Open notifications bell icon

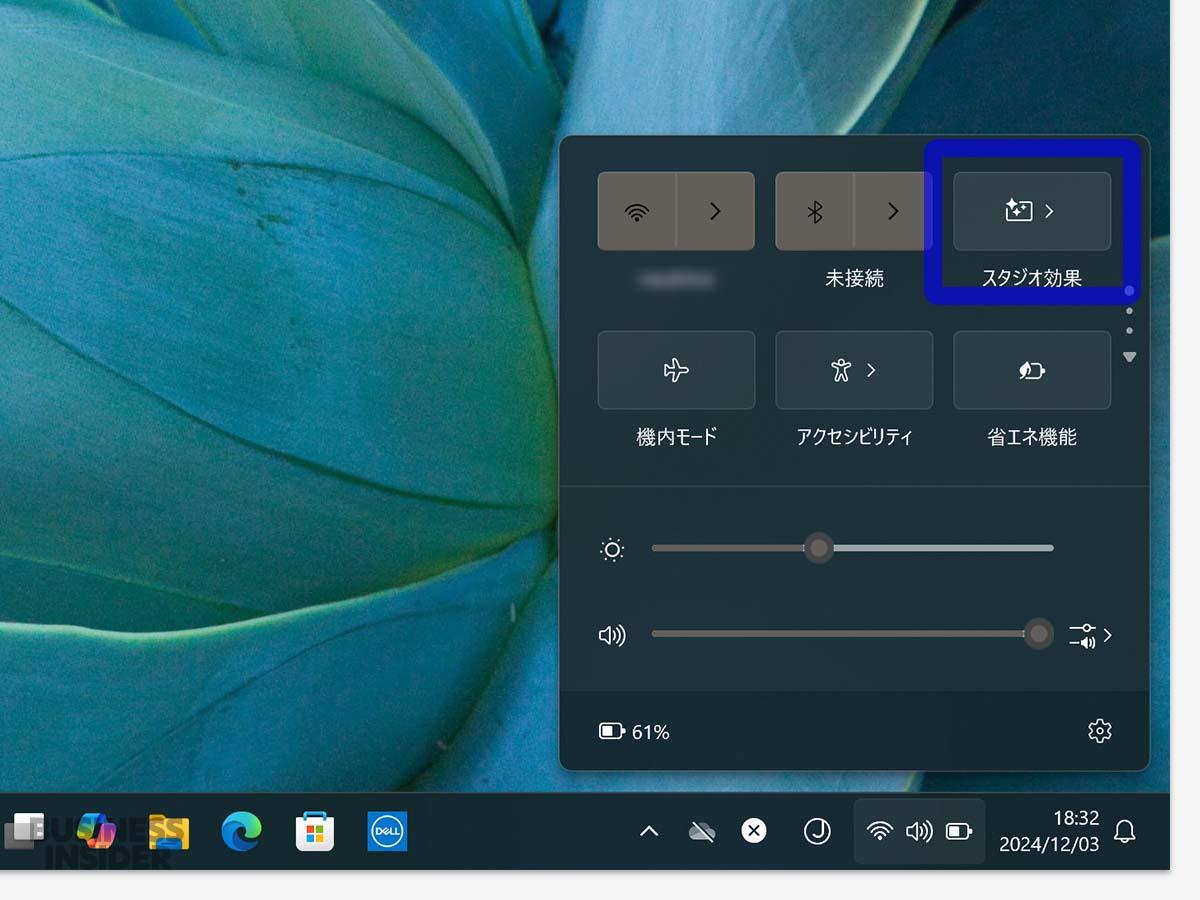click(x=1125, y=831)
